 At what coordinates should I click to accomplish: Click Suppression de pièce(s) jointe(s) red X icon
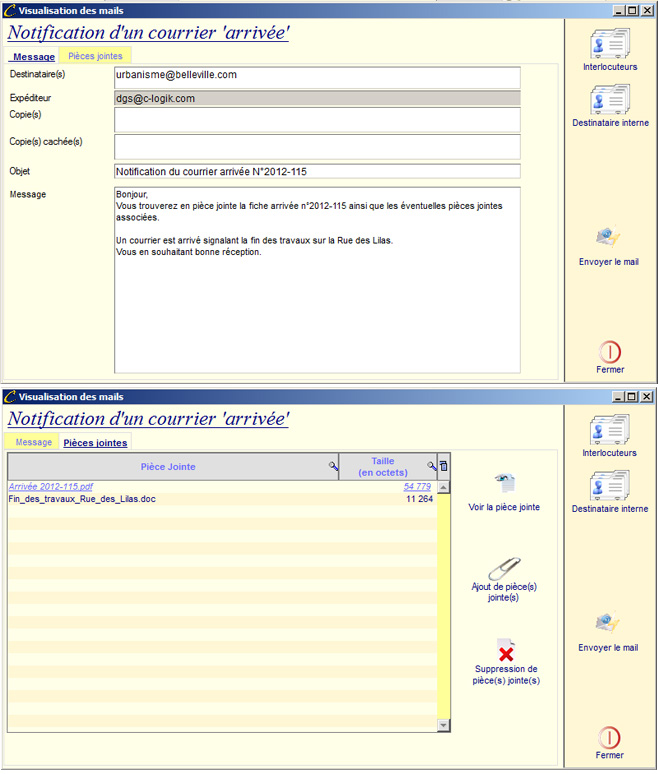coord(505,651)
